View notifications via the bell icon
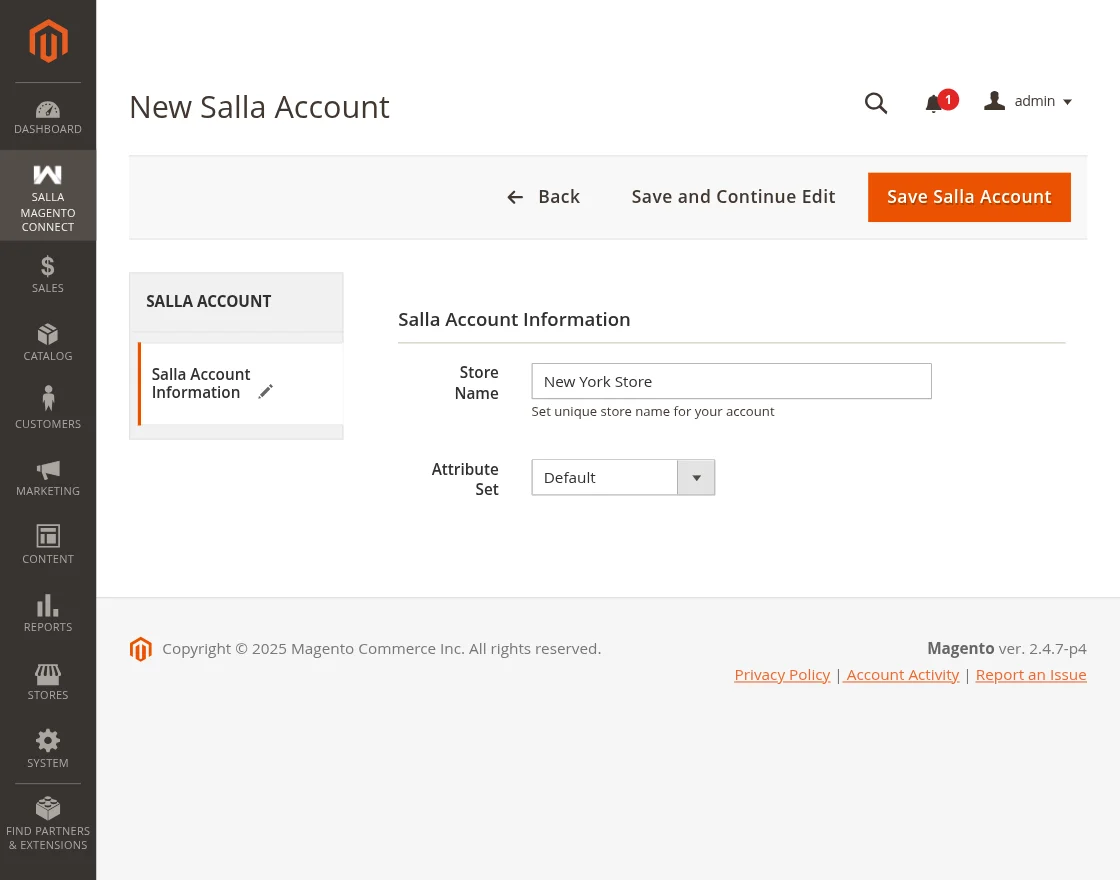This screenshot has height=880, width=1120. (x=933, y=103)
